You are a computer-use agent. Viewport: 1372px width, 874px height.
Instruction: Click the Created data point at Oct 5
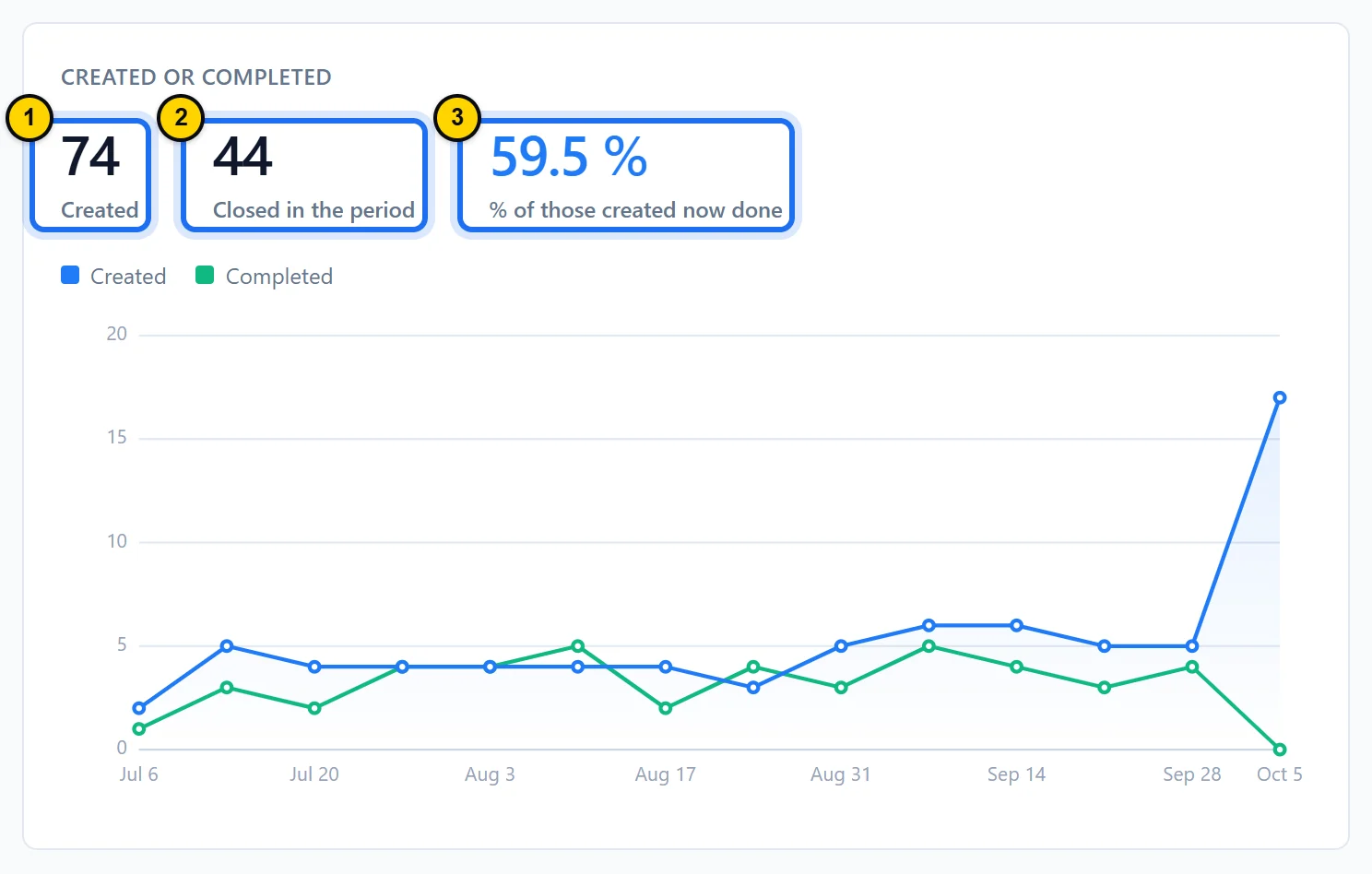coord(1280,397)
